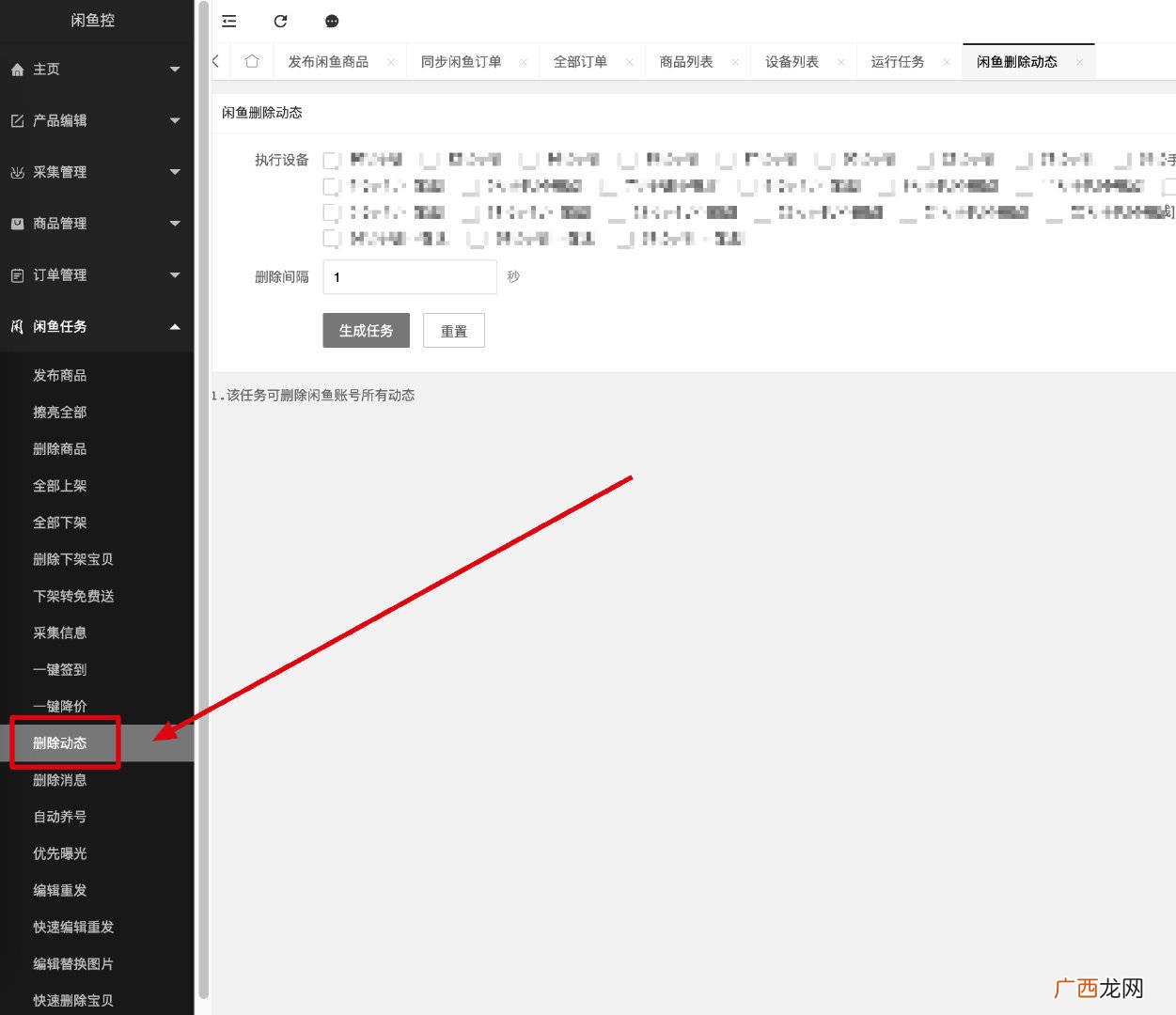Click the icon beside 订单管理

(x=17, y=275)
